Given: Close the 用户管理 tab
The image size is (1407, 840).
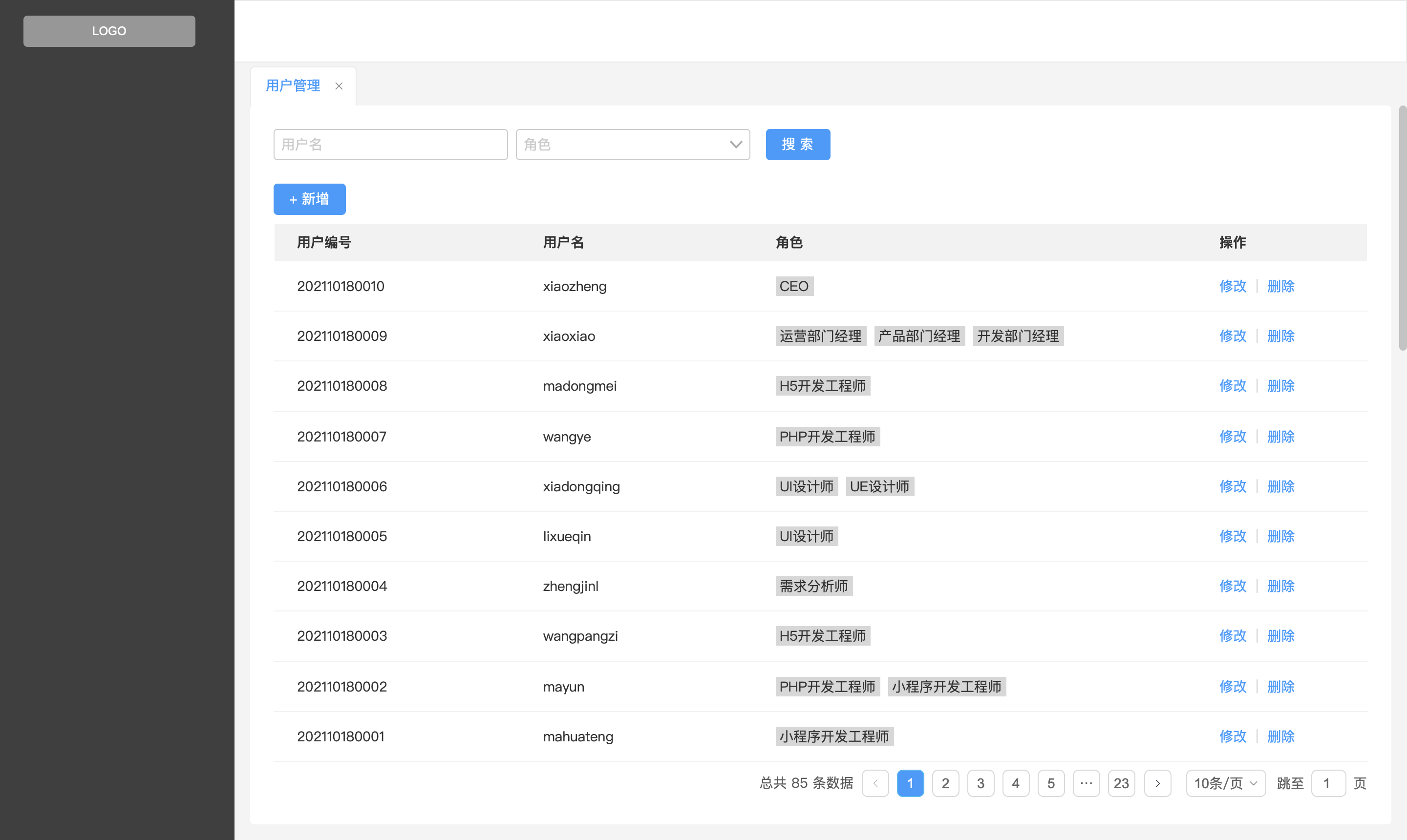Looking at the screenshot, I should (339, 86).
